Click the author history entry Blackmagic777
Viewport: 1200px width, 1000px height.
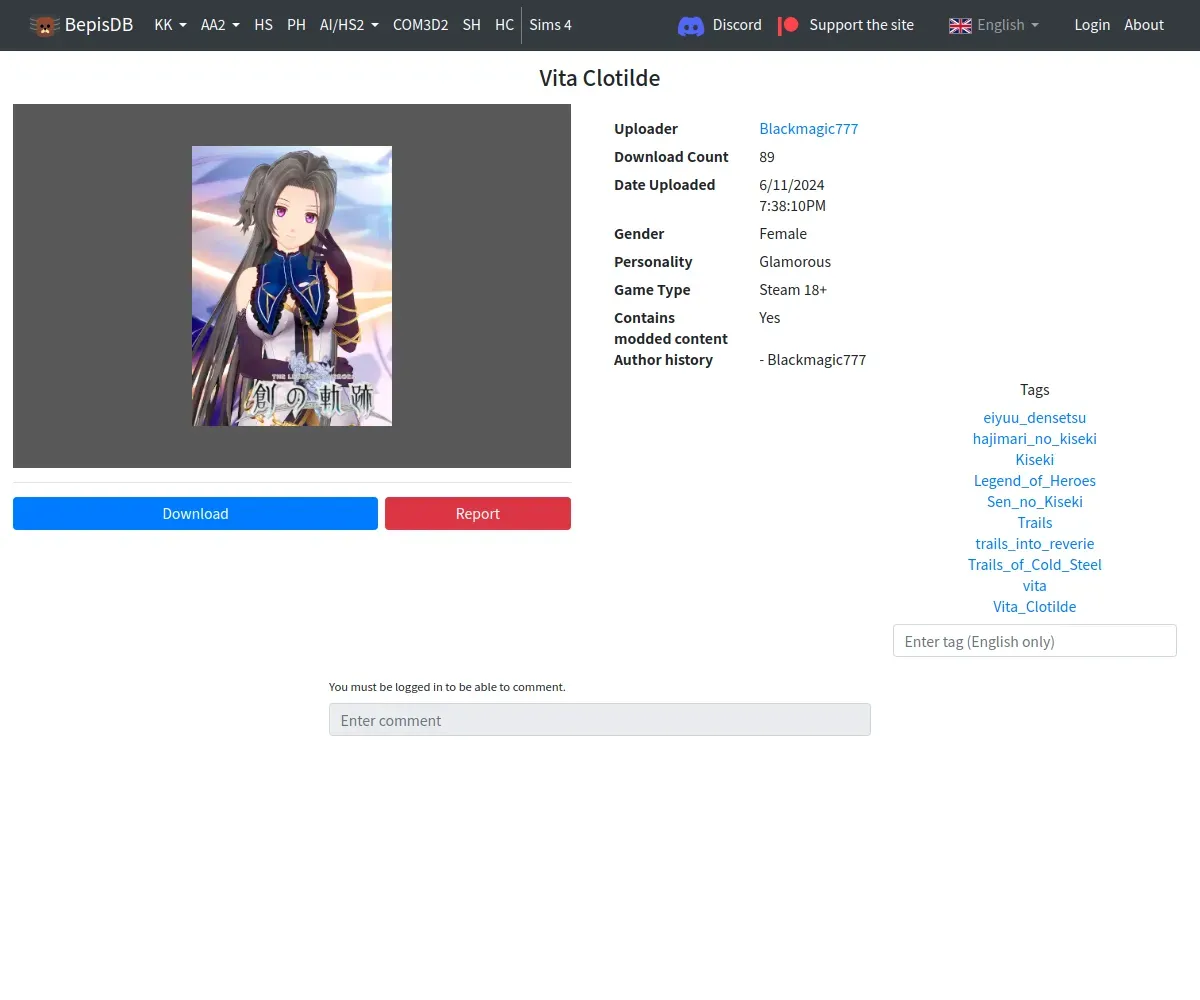(x=813, y=360)
